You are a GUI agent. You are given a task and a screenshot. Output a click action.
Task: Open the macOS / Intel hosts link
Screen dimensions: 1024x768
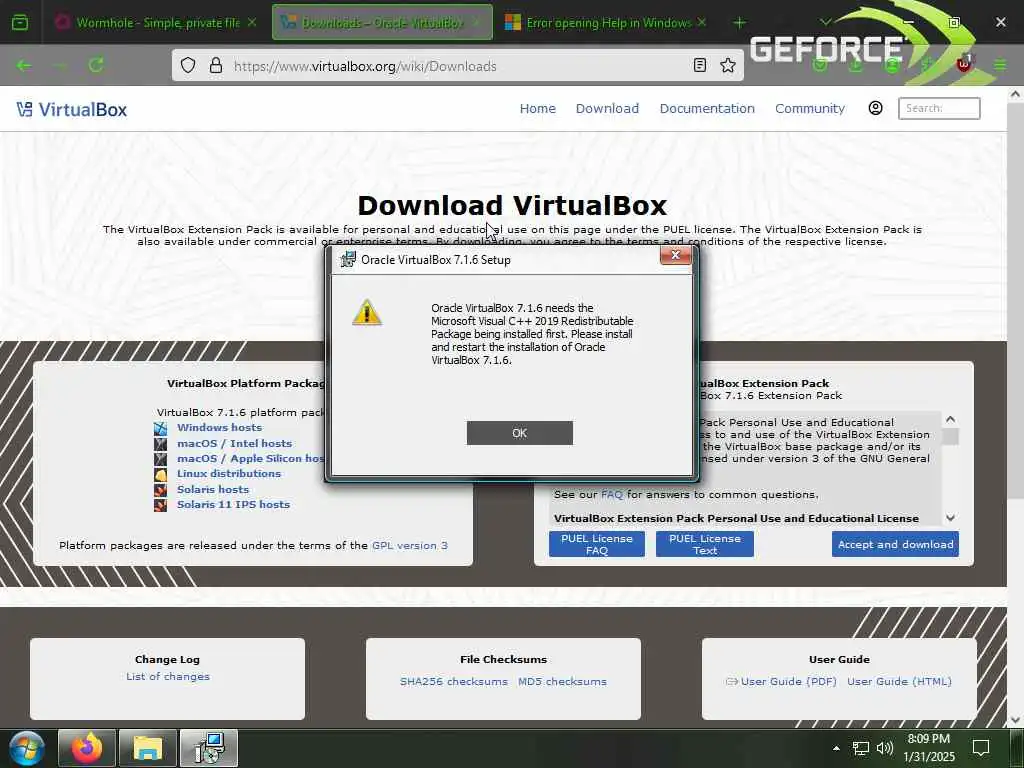[x=234, y=443]
